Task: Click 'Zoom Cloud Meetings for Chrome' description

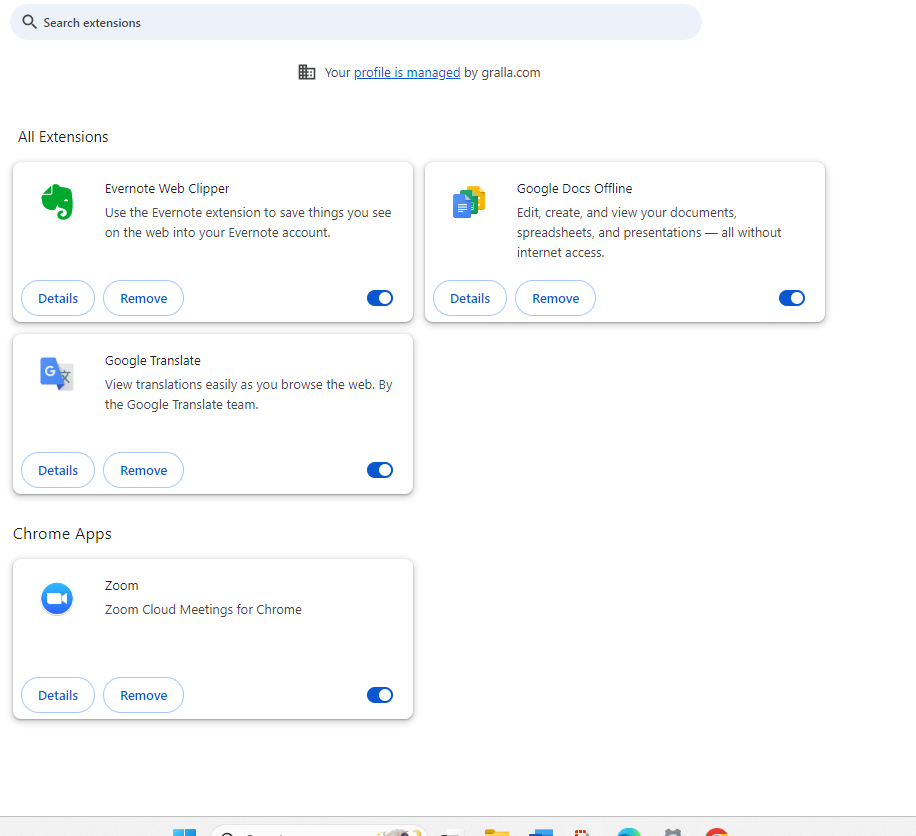Action: coord(203,609)
